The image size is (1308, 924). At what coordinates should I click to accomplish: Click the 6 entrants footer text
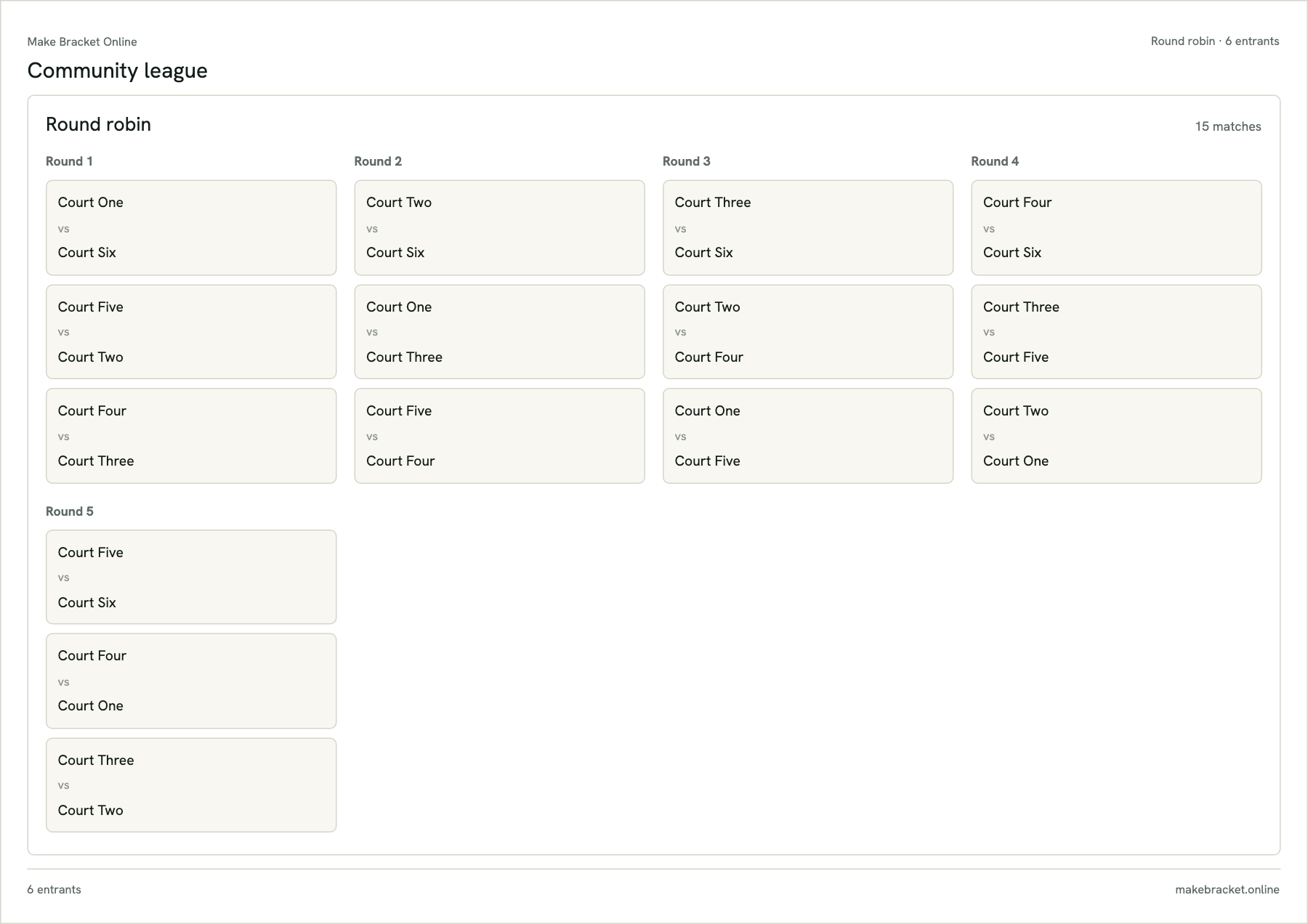[54, 890]
